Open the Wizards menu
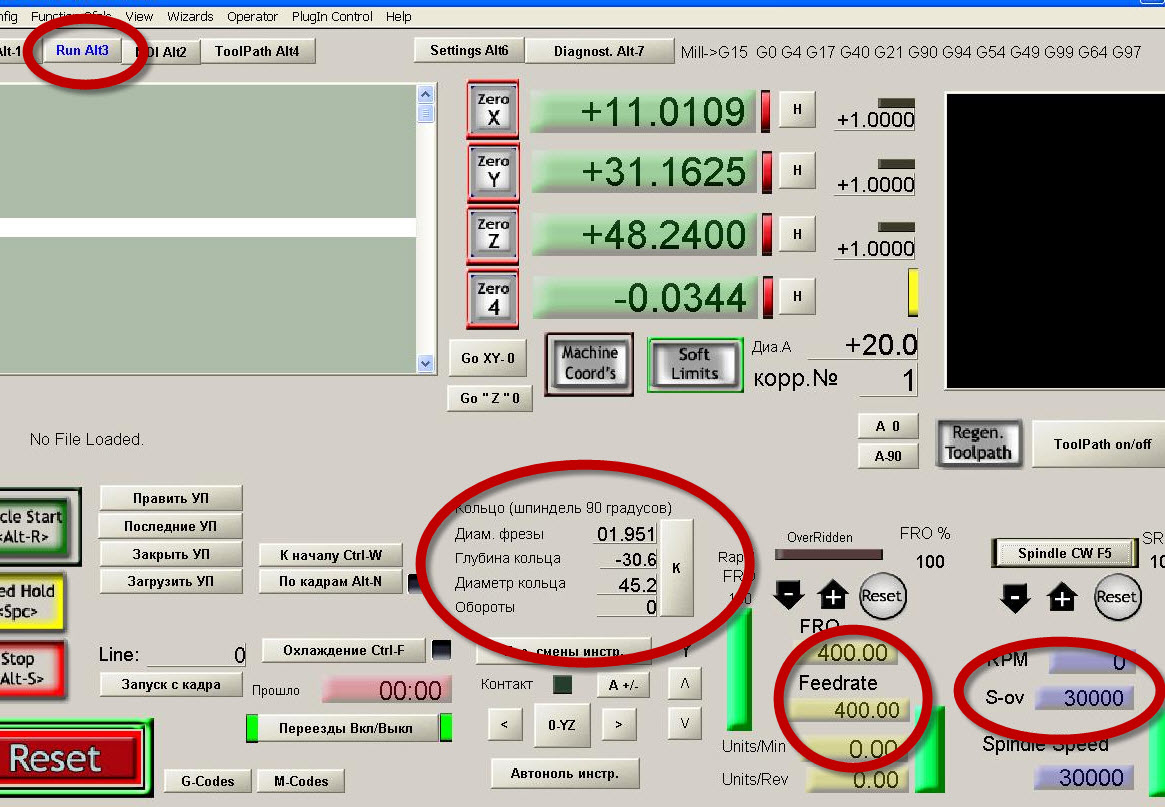The image size is (1165, 807). pyautogui.click(x=190, y=16)
